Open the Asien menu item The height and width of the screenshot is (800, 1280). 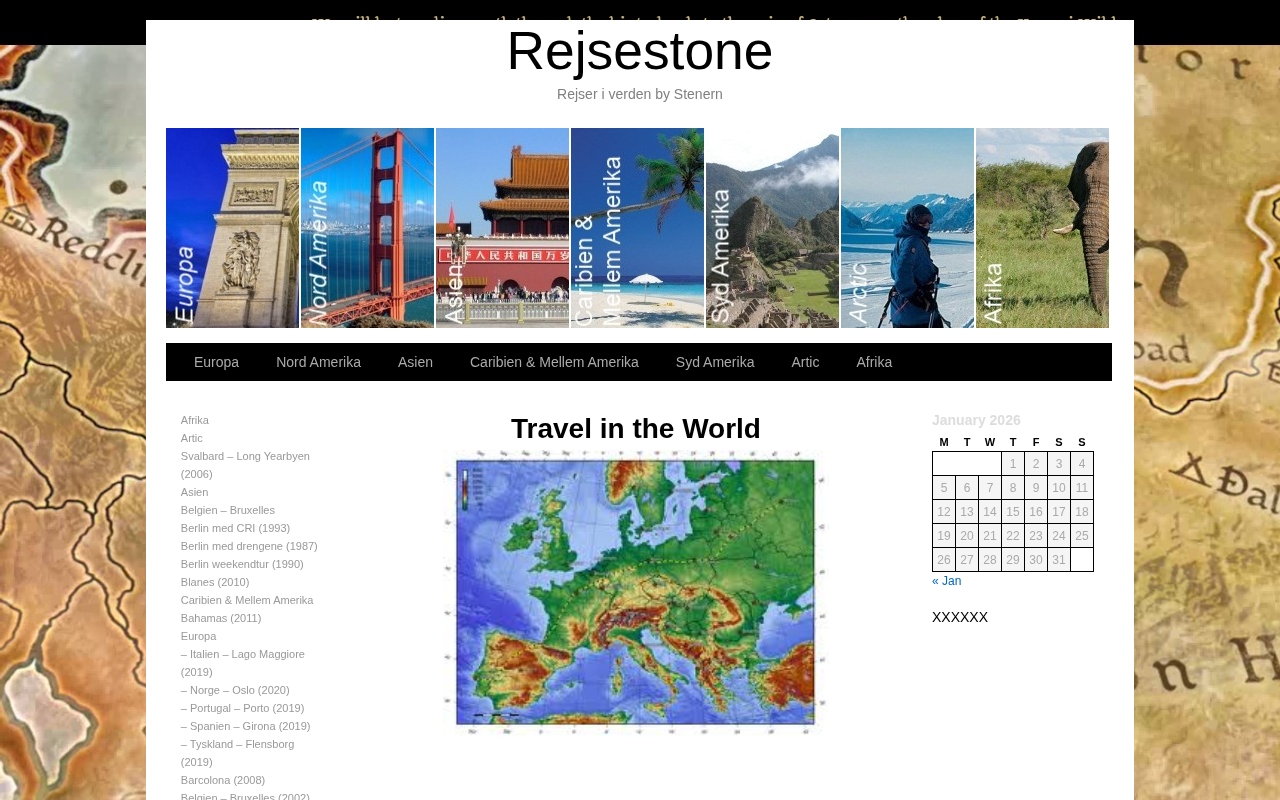(x=415, y=362)
